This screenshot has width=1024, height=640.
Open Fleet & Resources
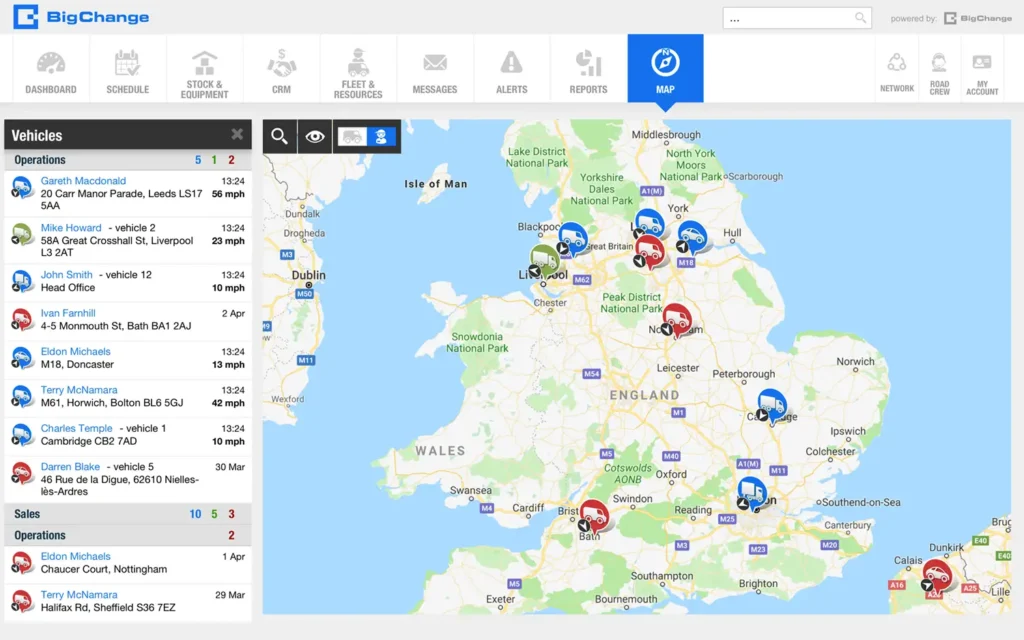[358, 70]
